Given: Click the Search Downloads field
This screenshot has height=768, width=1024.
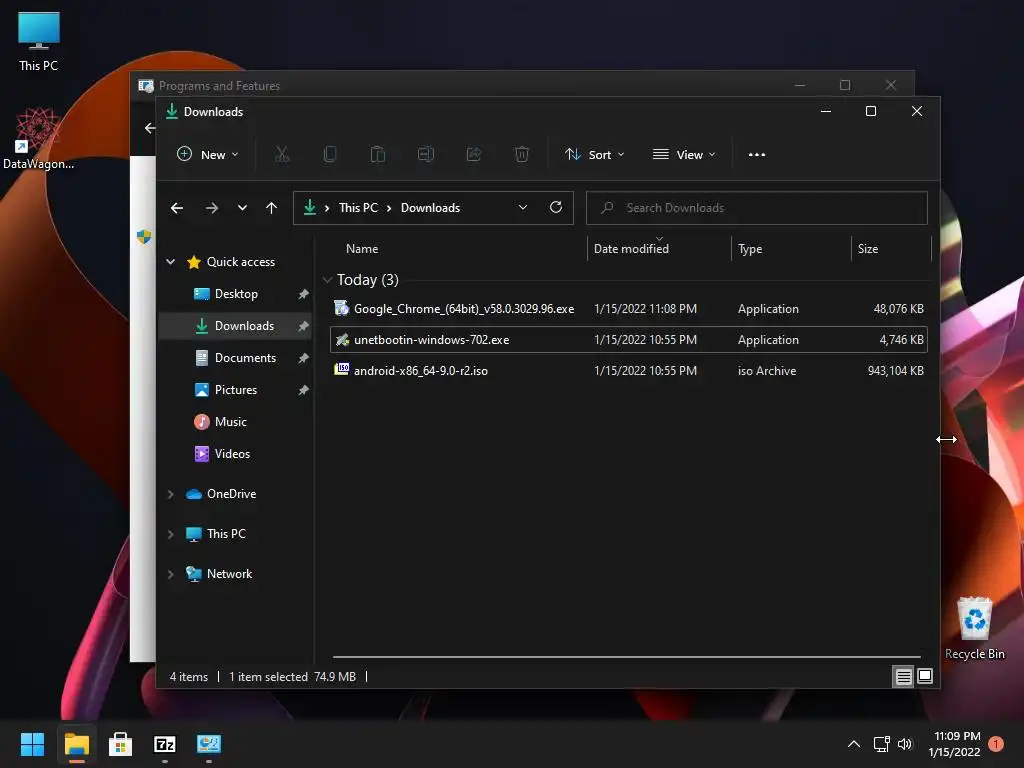Looking at the screenshot, I should pyautogui.click(x=756, y=208).
